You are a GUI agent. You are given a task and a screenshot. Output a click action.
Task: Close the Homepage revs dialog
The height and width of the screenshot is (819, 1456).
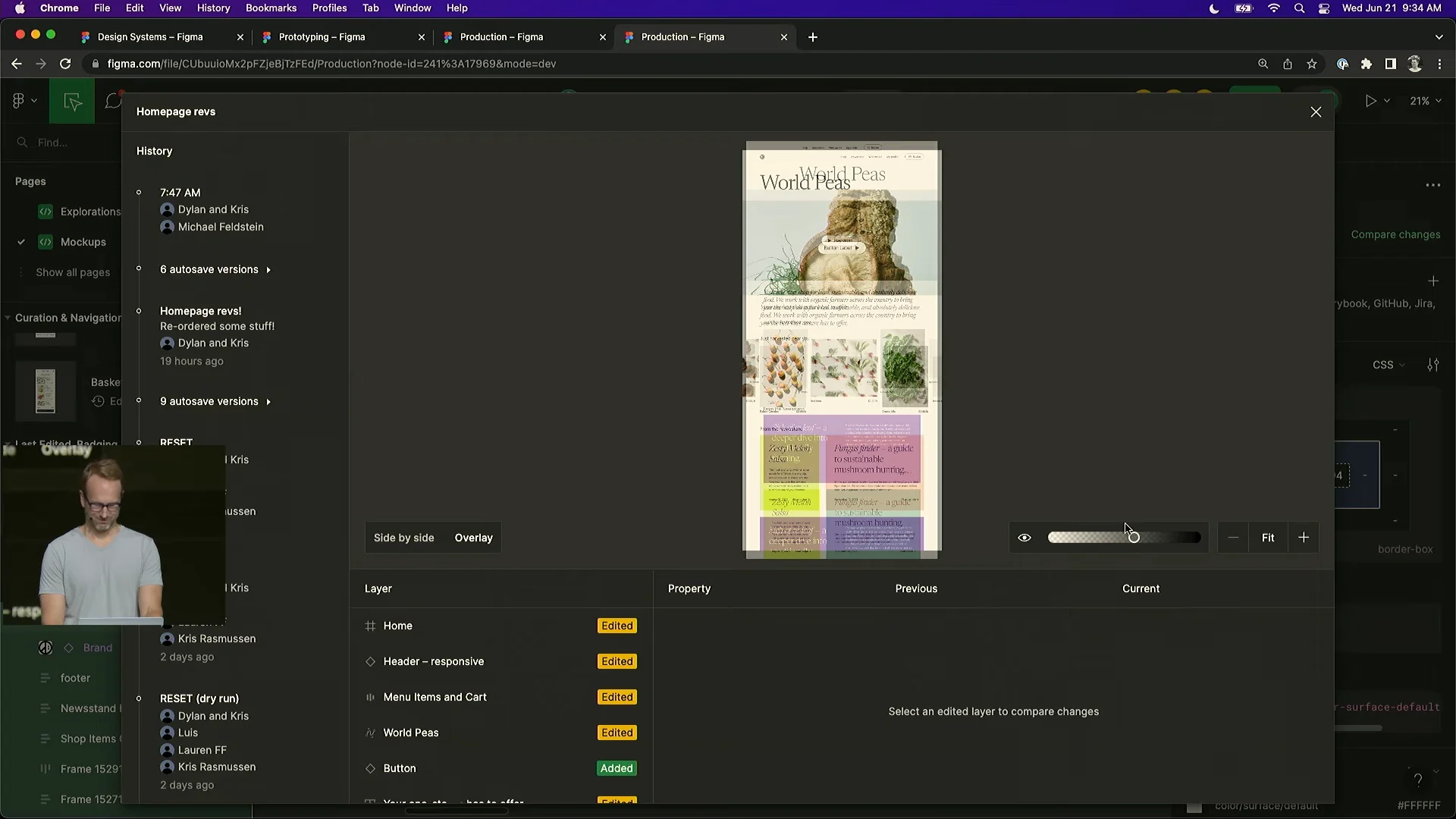point(1316,112)
